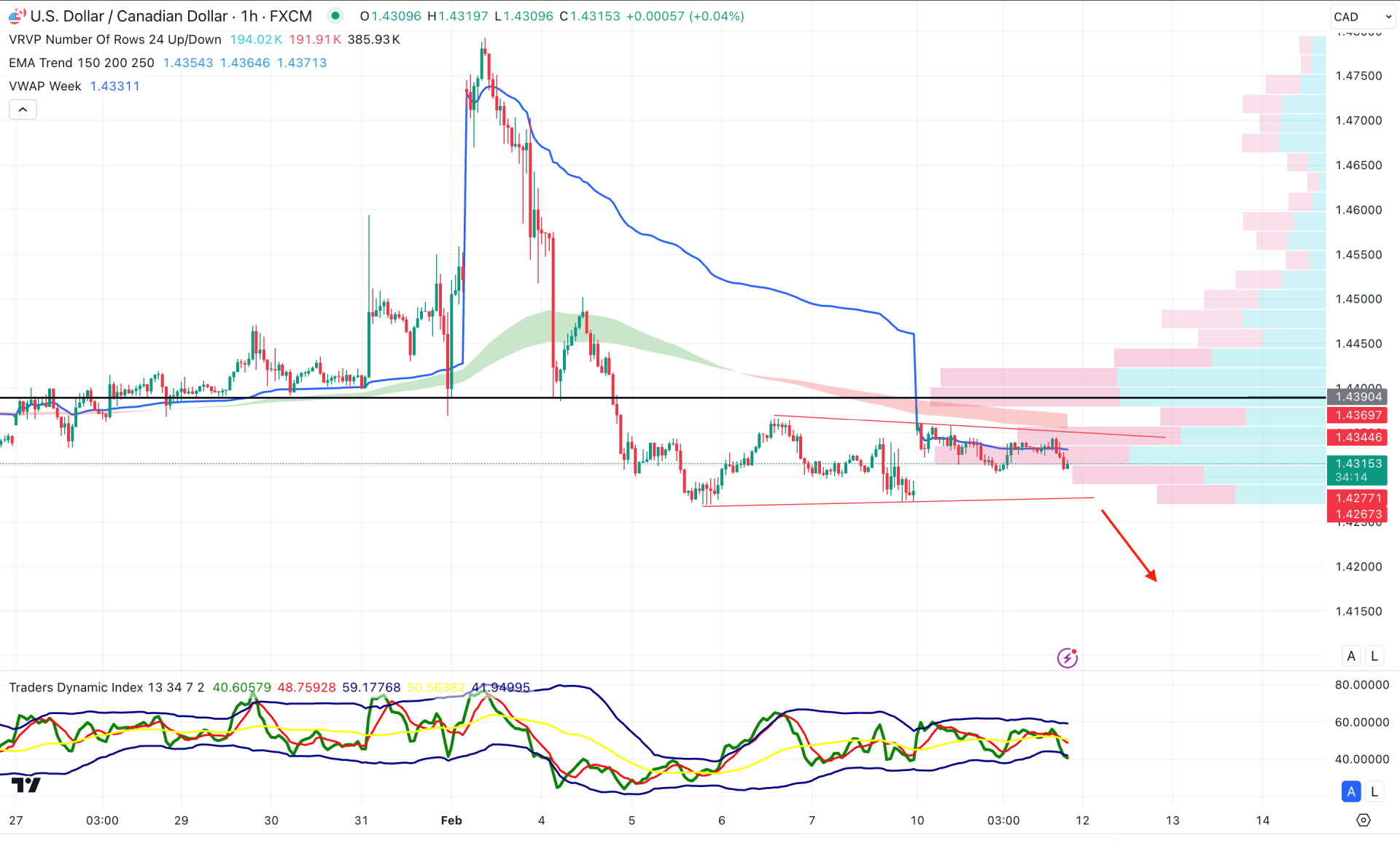The width and height of the screenshot is (1400, 841).
Task: Click the current price 1.43153 green label
Action: [x=1357, y=470]
